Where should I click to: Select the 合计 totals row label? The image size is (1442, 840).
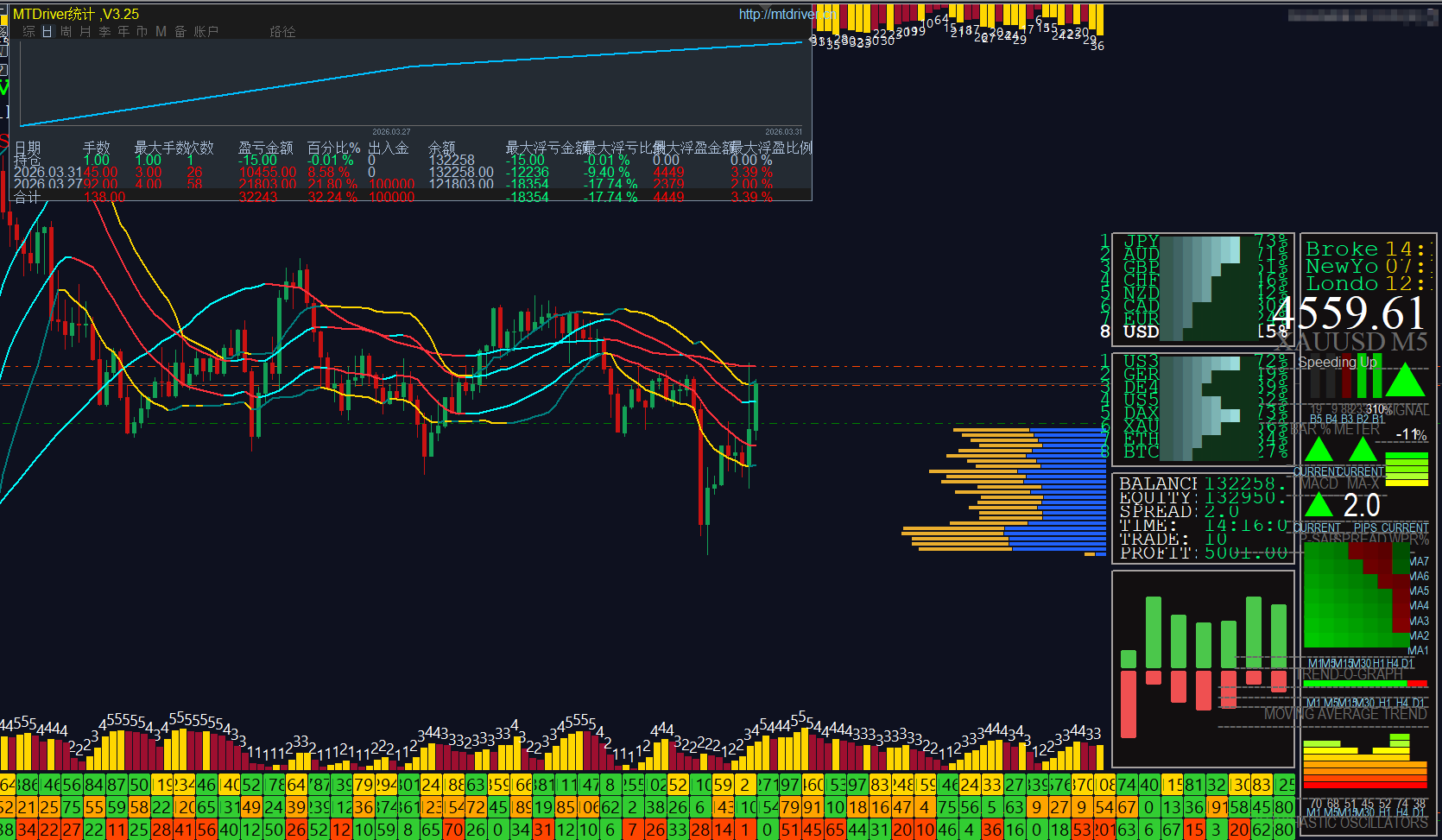click(27, 197)
